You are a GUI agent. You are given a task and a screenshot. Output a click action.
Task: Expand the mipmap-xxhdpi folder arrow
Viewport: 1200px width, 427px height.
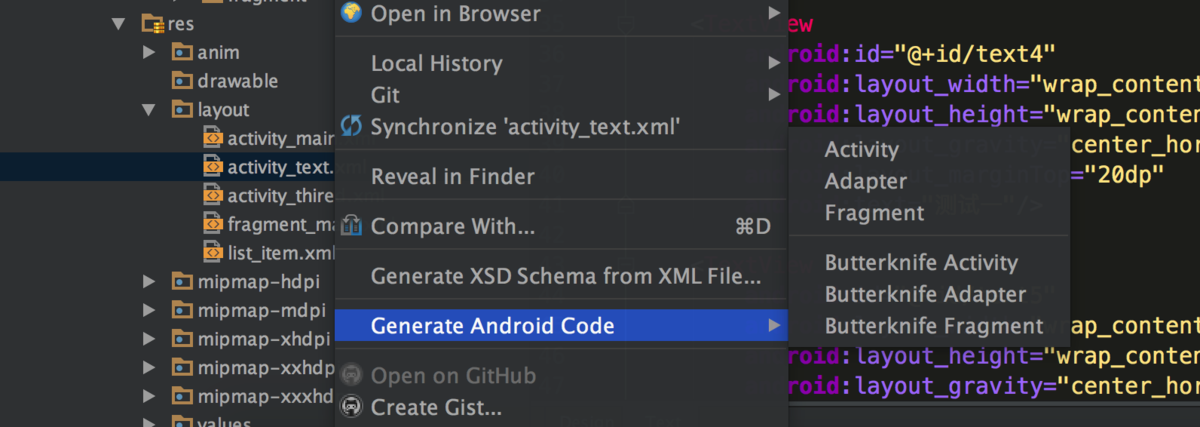pyautogui.click(x=150, y=367)
